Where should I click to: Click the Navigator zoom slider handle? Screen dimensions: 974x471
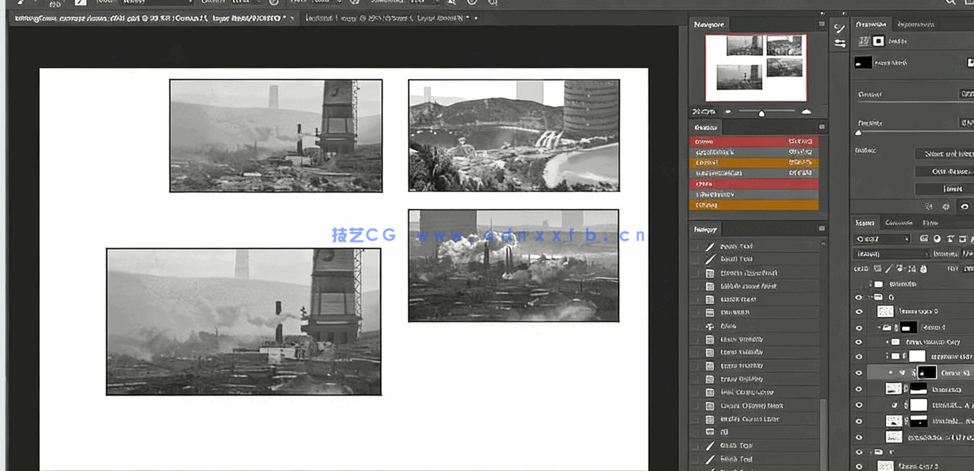point(761,113)
